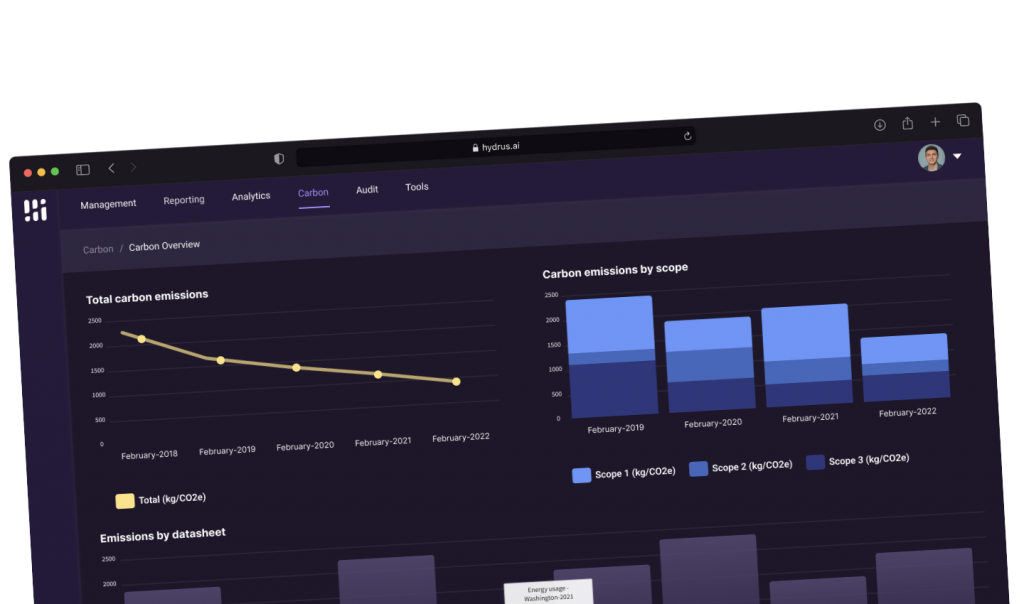Click the "February-2018" axis label on line chart
Screen dimensions: 1024x604
(149, 454)
